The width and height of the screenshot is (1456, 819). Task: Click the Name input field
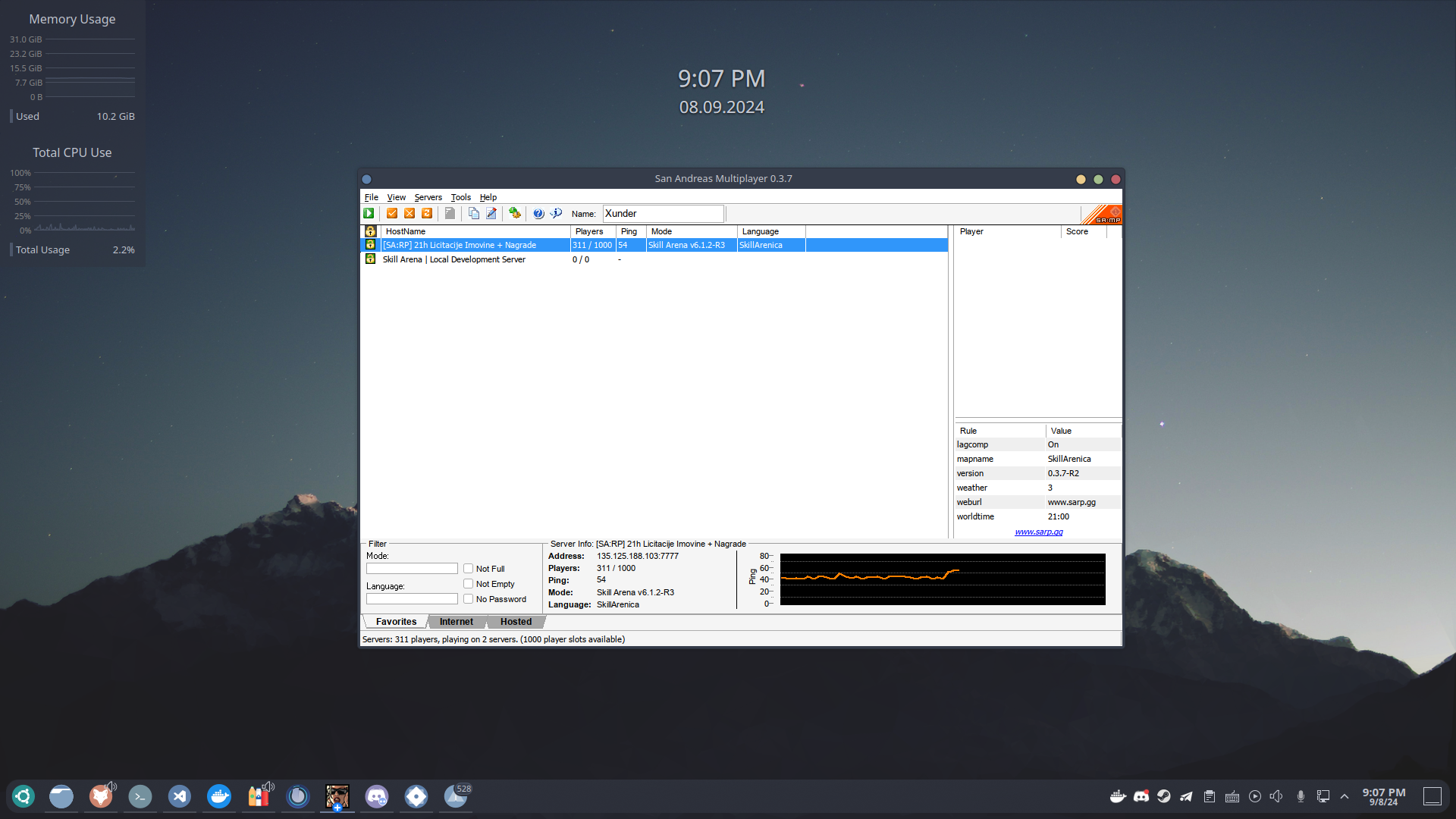pos(664,214)
